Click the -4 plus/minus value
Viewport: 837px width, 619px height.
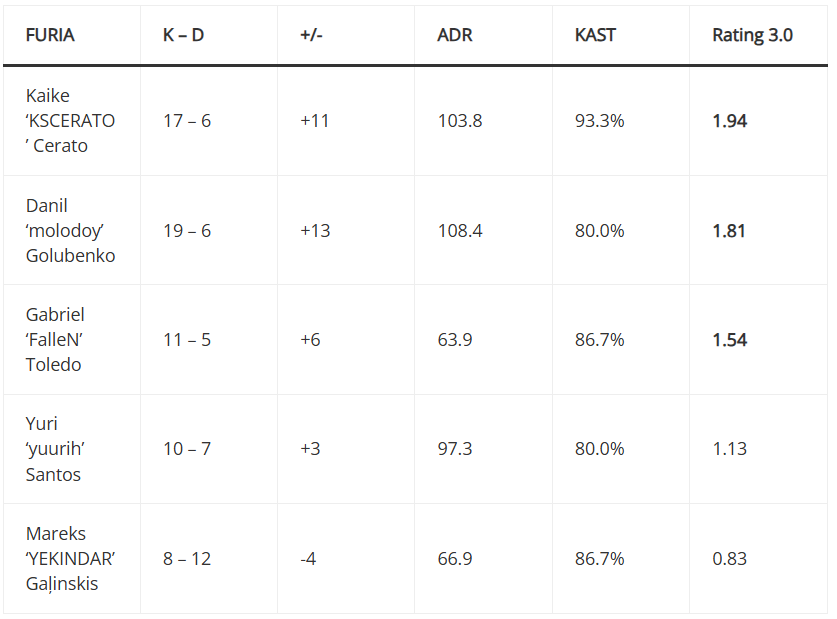click(308, 559)
